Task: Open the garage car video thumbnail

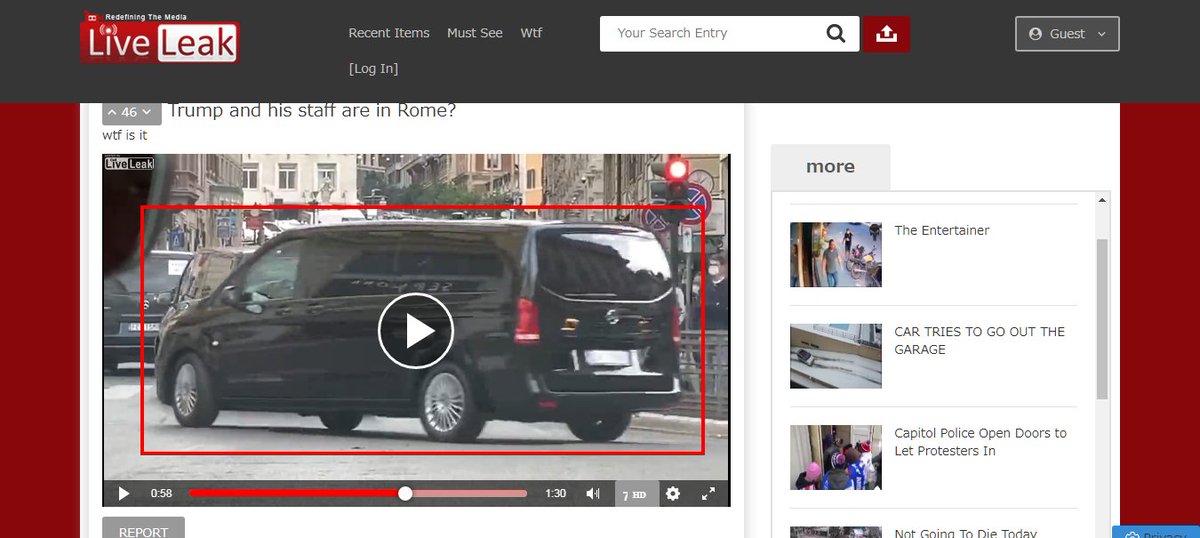Action: point(836,356)
